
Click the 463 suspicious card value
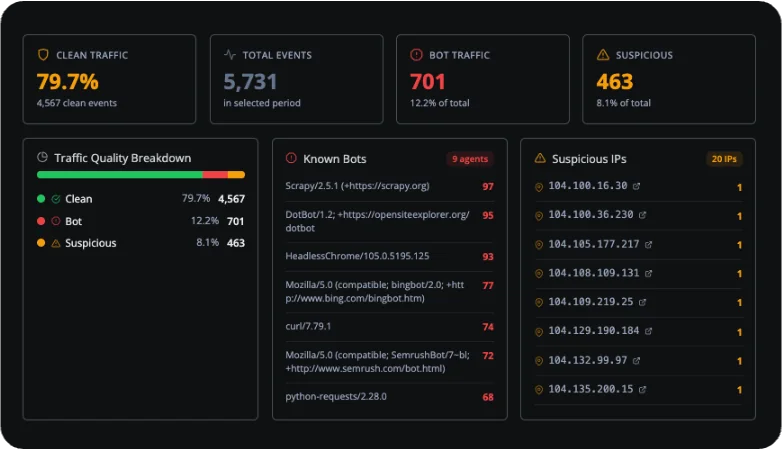pyautogui.click(x=614, y=82)
